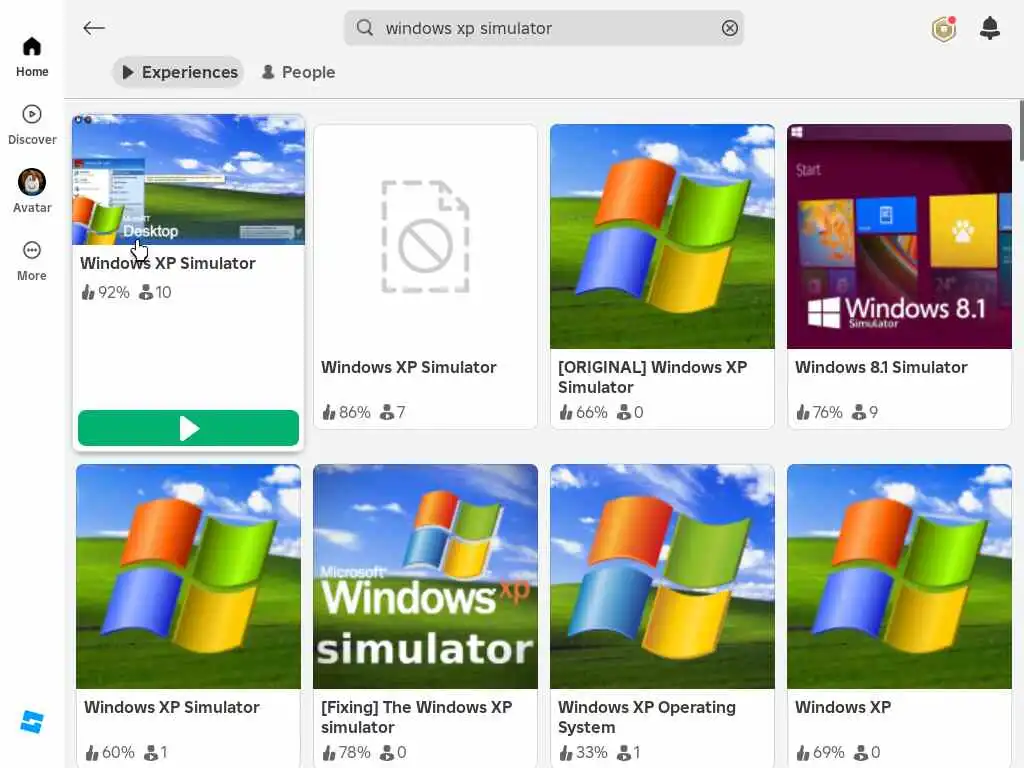Click the vertical scrollbar on the right
The image size is (1024, 768).
[x=1021, y=131]
